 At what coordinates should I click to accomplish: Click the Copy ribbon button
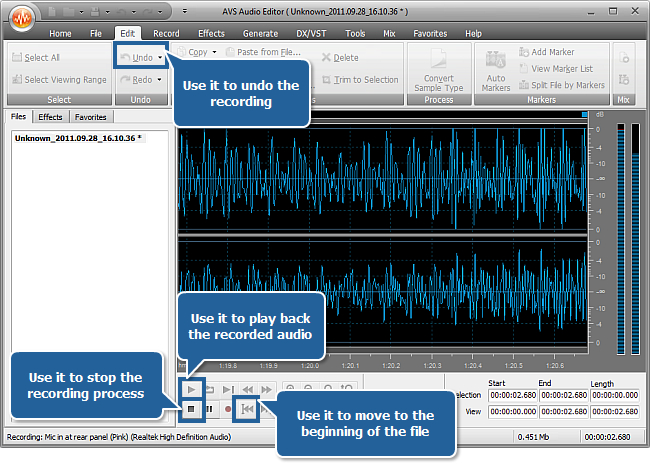(193, 52)
